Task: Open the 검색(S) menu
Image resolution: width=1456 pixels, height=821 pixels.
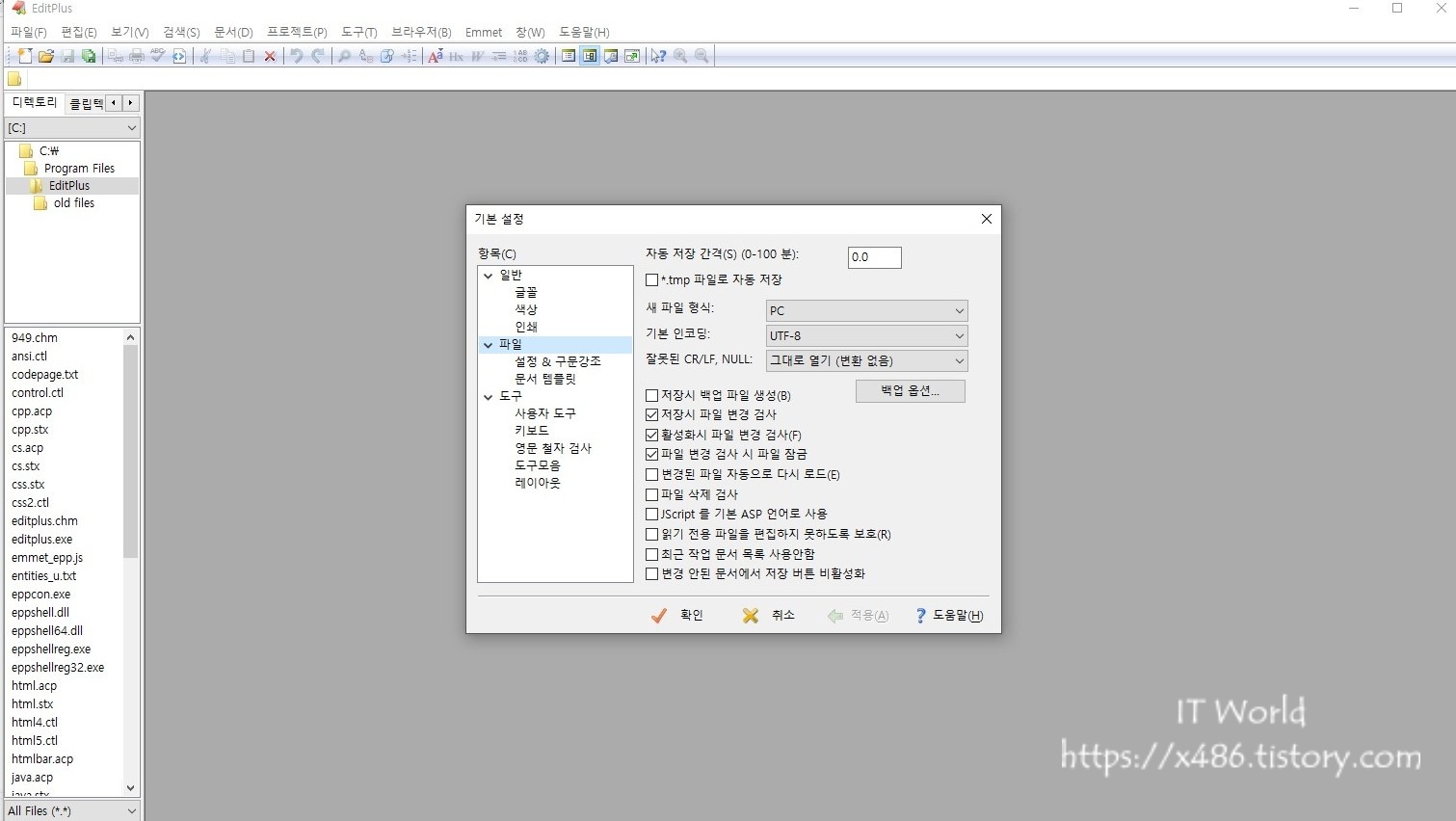Action: (x=181, y=32)
